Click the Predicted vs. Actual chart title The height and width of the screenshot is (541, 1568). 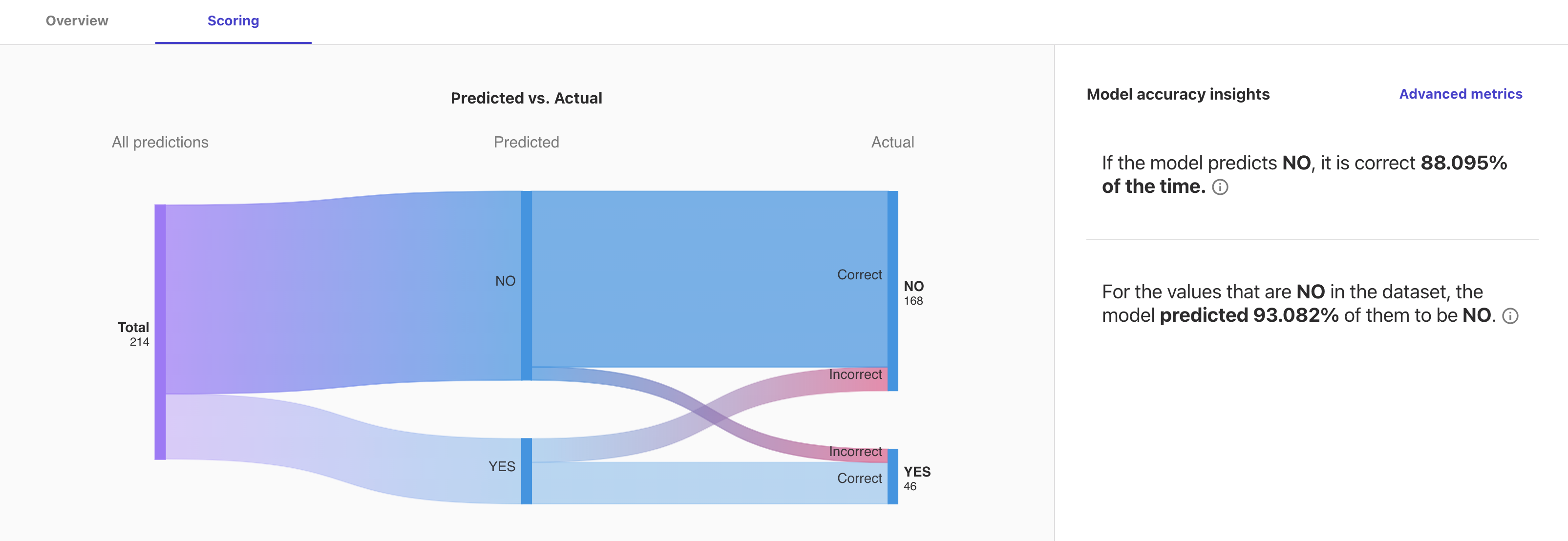(x=526, y=98)
